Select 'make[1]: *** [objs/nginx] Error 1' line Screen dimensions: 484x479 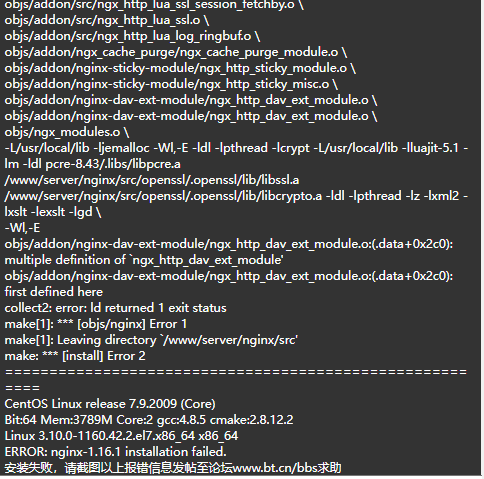(x=96, y=324)
